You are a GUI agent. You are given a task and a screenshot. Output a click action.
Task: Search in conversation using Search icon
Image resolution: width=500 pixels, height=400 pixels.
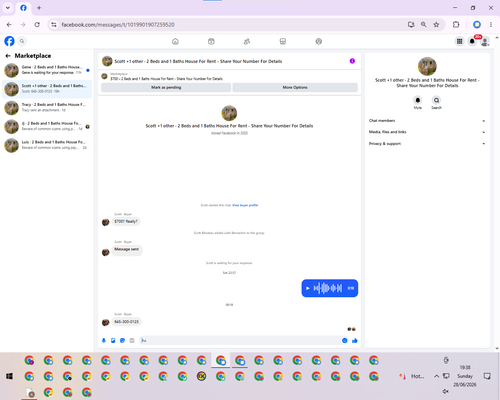[x=436, y=100]
